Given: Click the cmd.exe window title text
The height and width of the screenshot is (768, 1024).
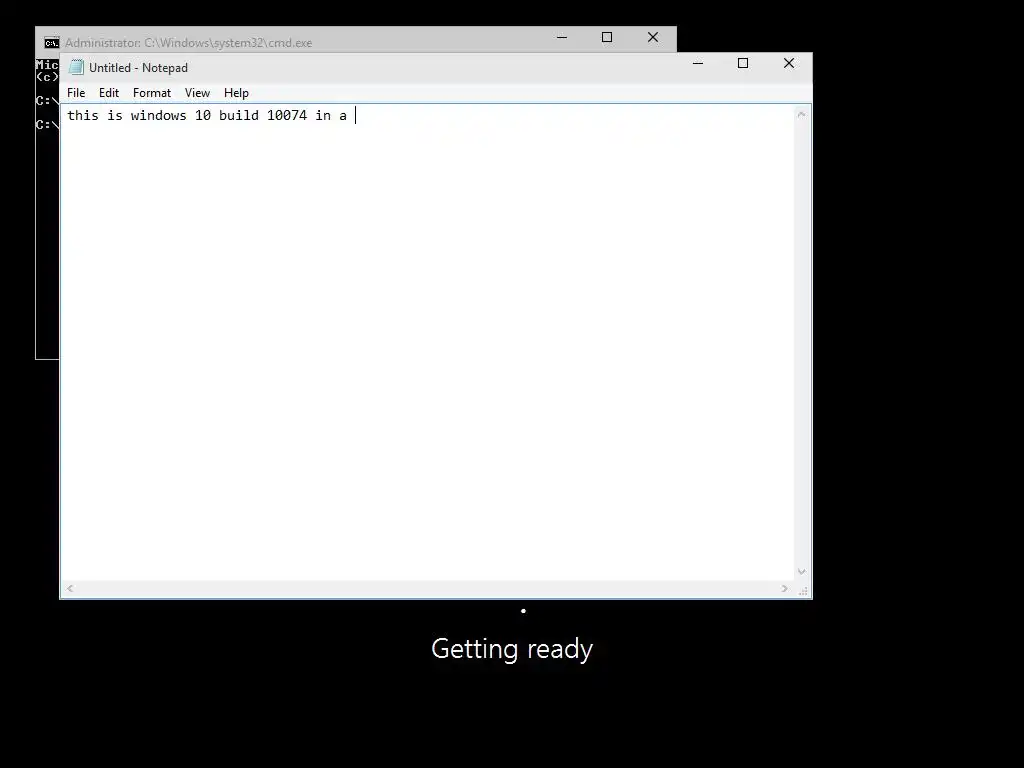Looking at the screenshot, I should (188, 43).
